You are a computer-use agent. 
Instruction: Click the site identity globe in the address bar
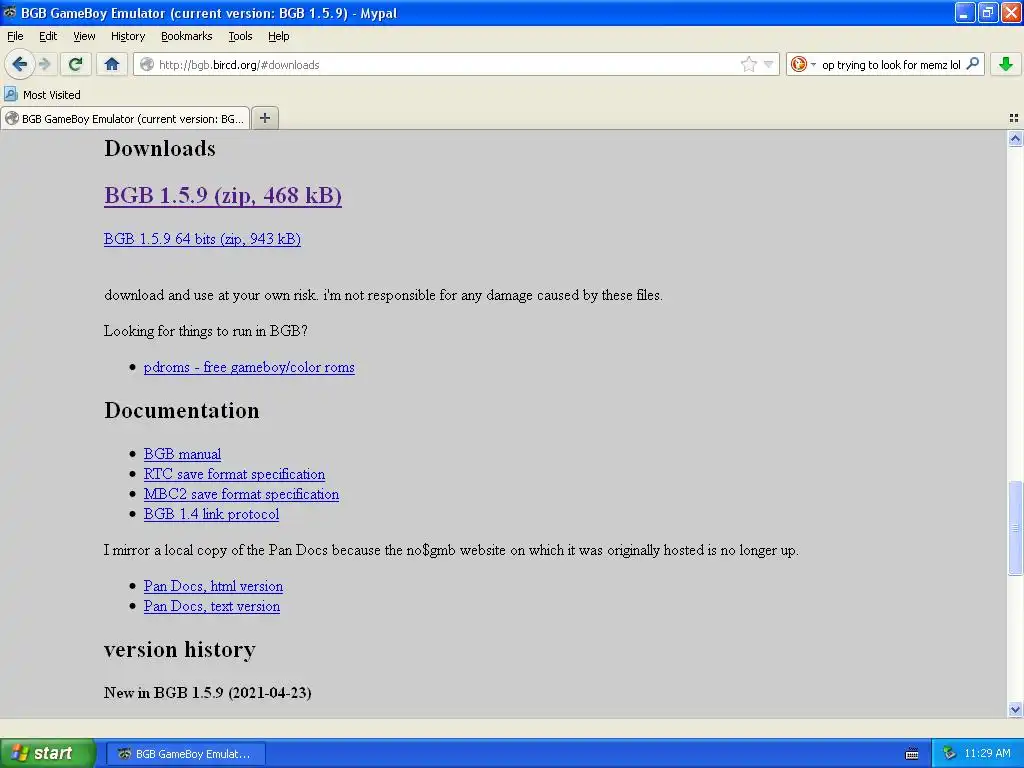(147, 65)
